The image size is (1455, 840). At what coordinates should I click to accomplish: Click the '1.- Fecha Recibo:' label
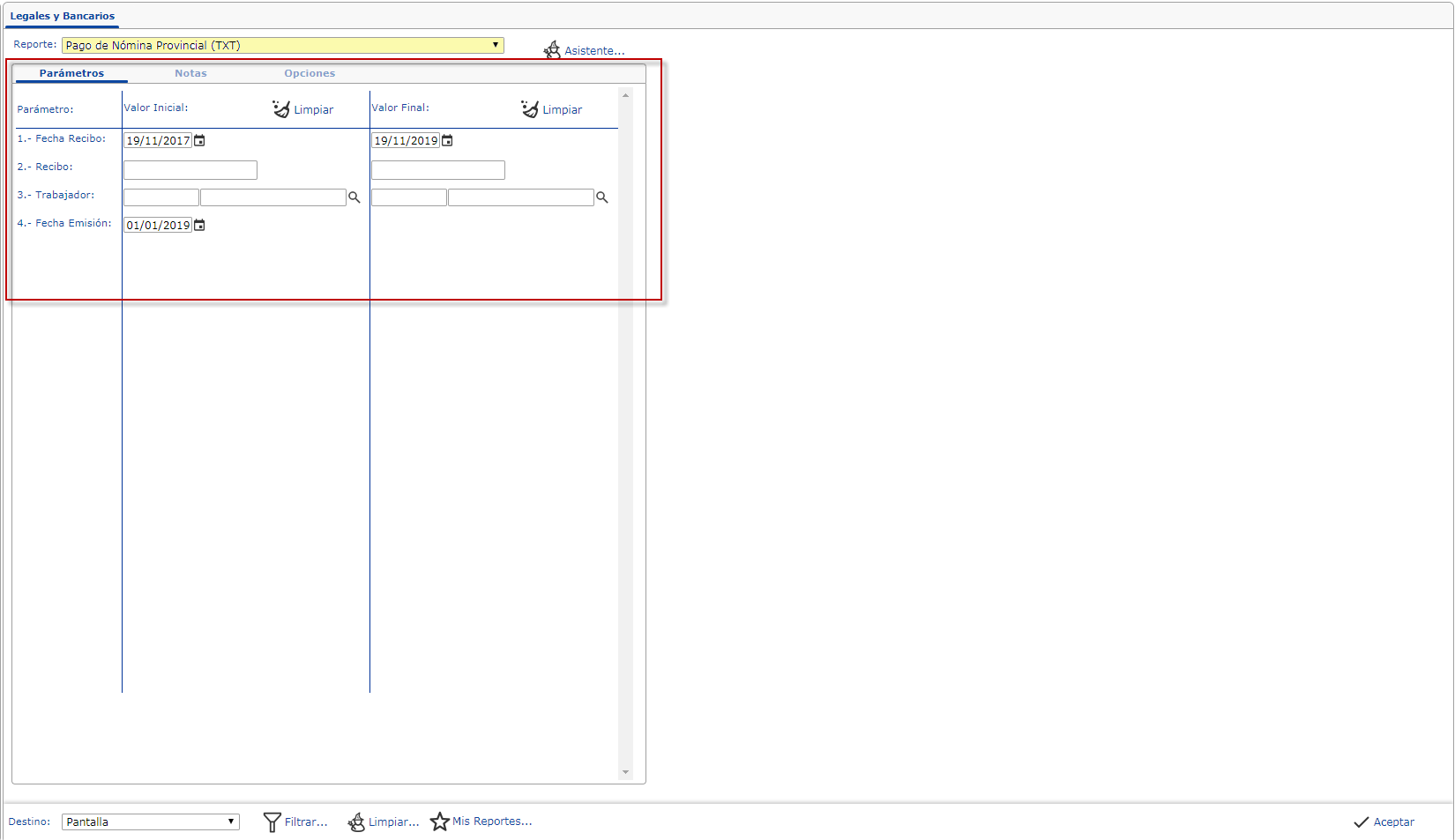62,138
